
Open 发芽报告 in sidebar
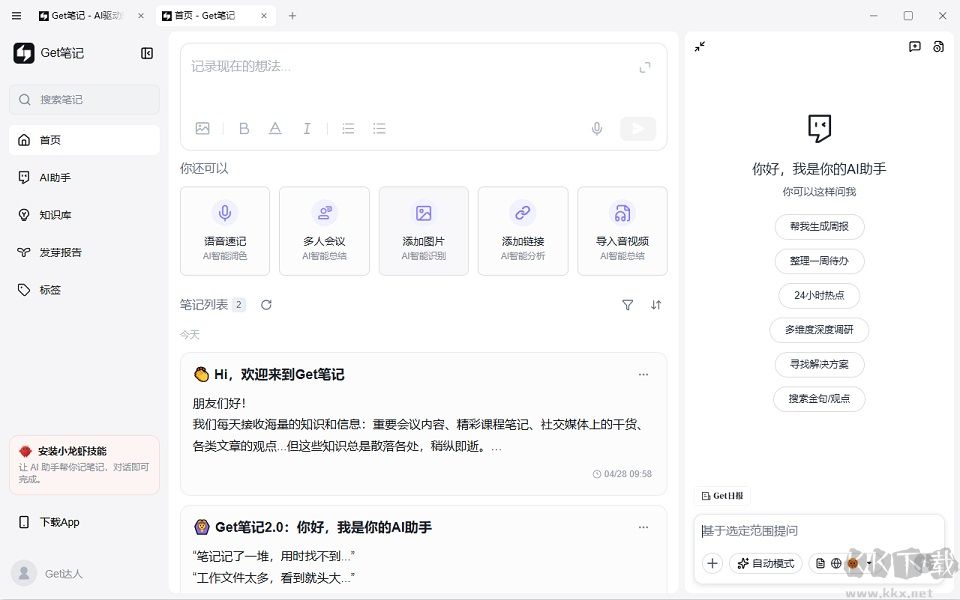pyautogui.click(x=84, y=252)
